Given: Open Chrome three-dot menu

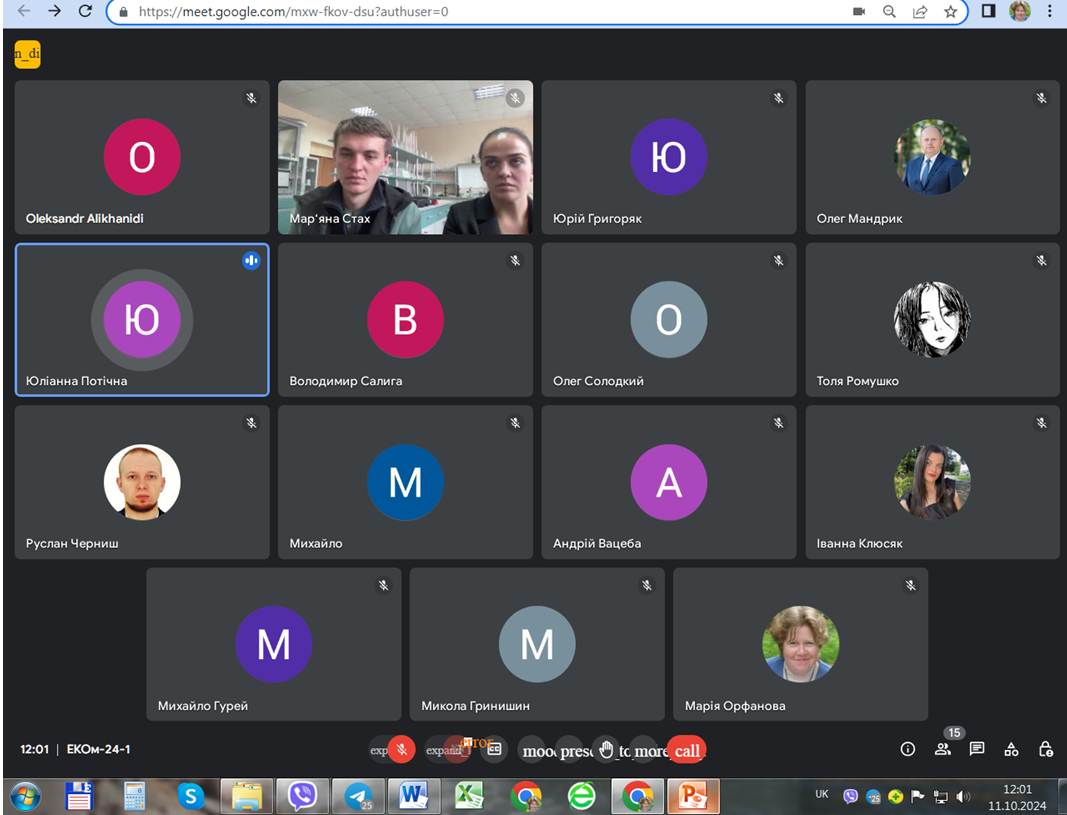Looking at the screenshot, I should (1050, 12).
